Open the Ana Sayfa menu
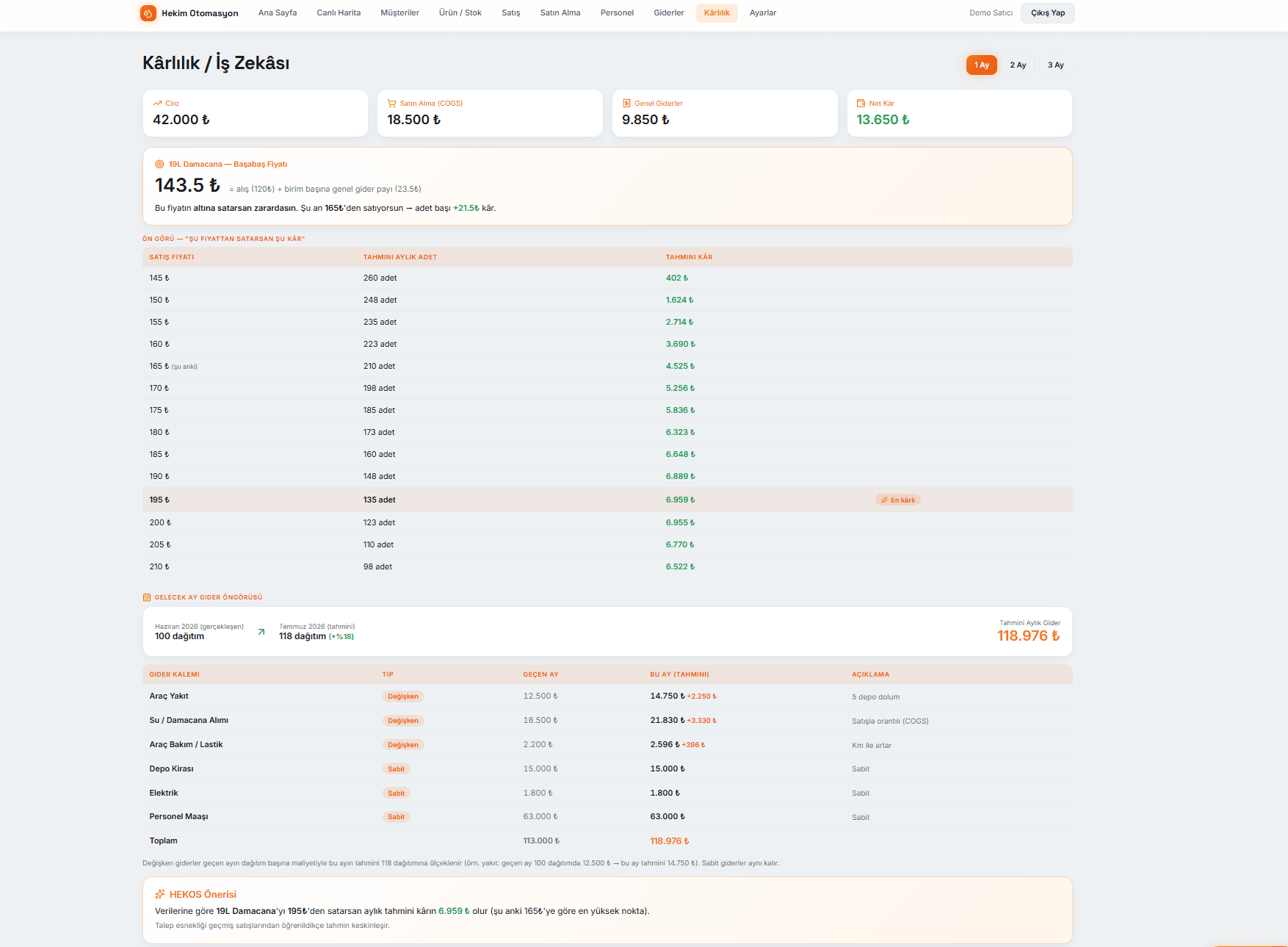1288x947 pixels. tap(278, 13)
